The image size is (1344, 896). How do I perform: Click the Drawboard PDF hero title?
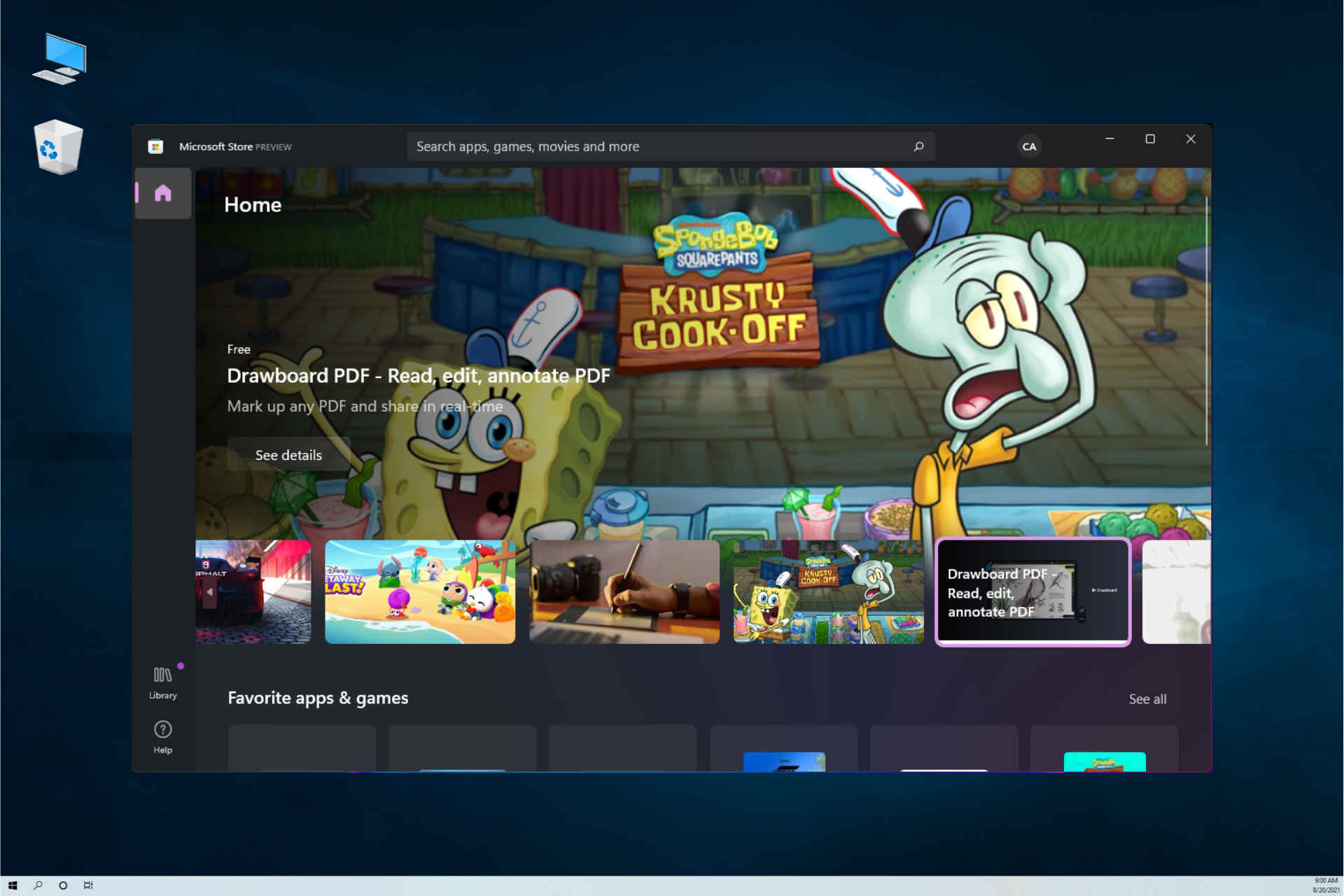coord(419,376)
